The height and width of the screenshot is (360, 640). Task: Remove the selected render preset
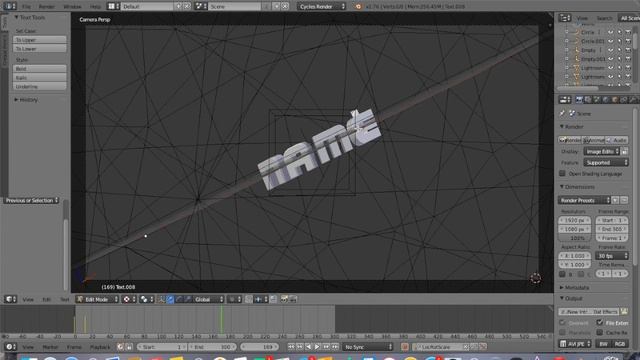[624, 200]
